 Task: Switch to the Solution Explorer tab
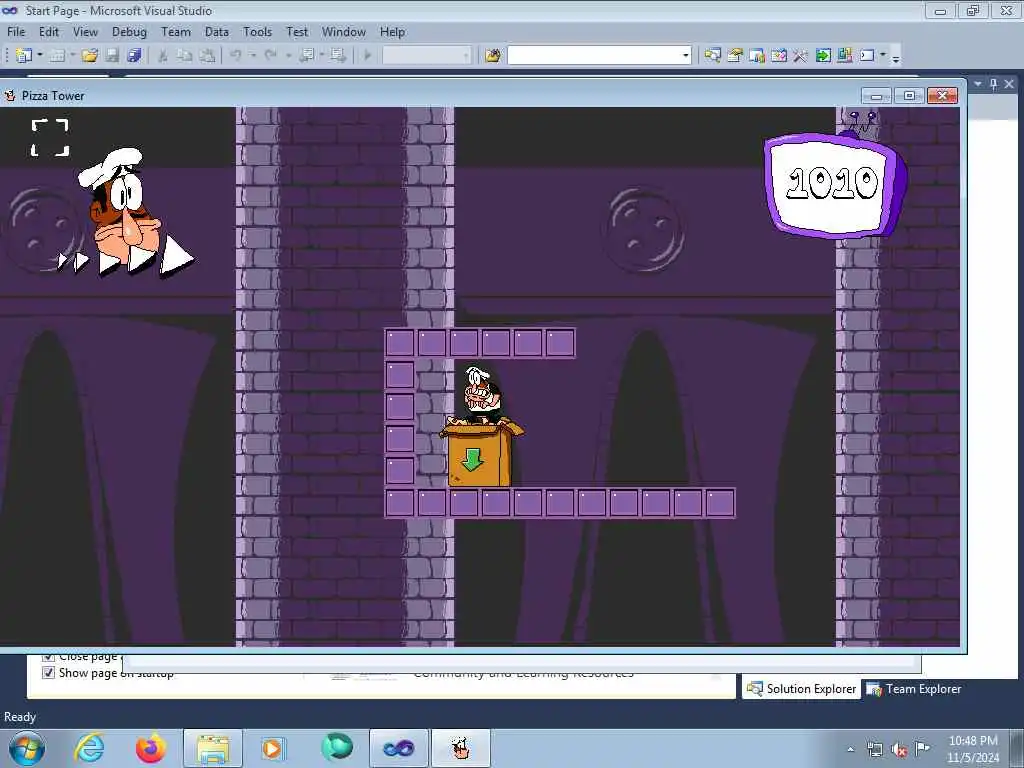tap(801, 689)
